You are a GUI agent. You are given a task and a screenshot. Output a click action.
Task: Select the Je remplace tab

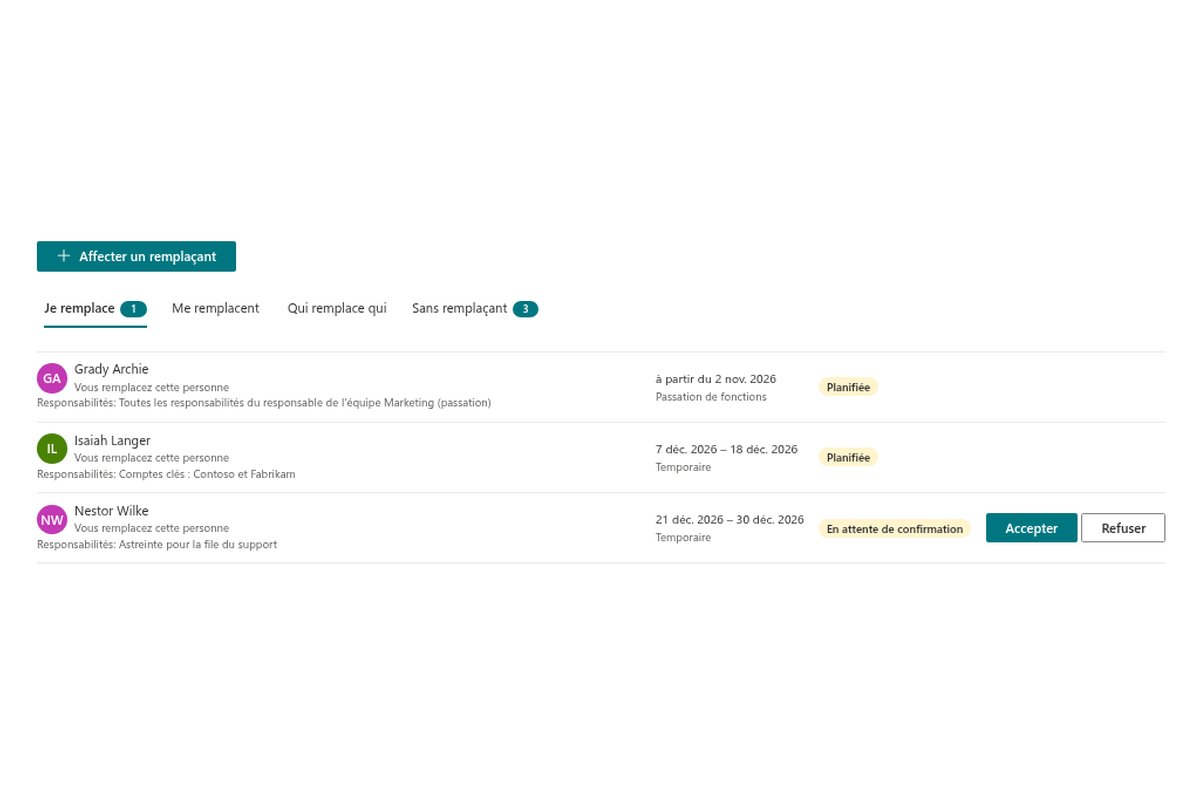96,309
